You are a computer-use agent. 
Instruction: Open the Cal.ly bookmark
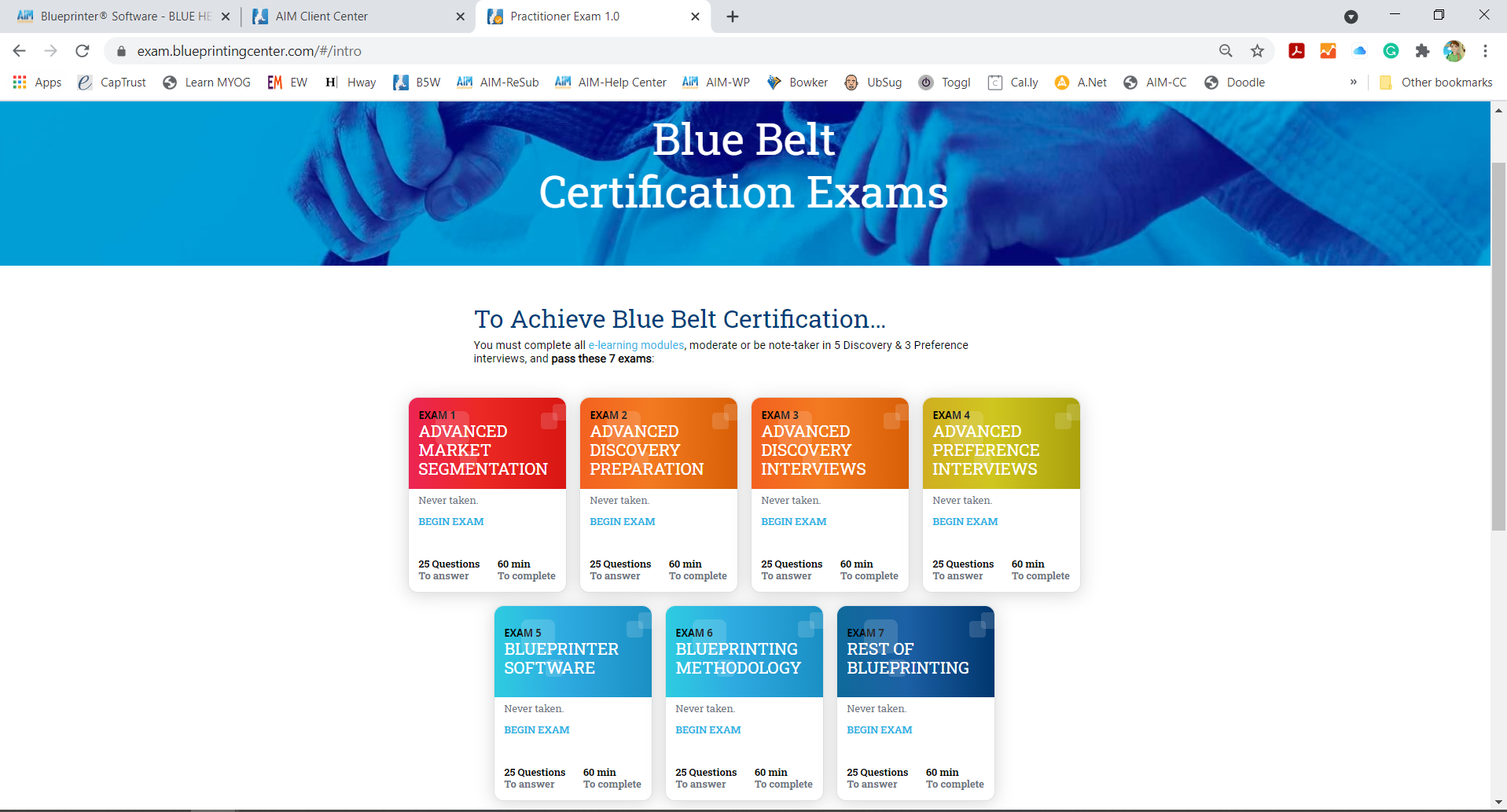[1013, 83]
